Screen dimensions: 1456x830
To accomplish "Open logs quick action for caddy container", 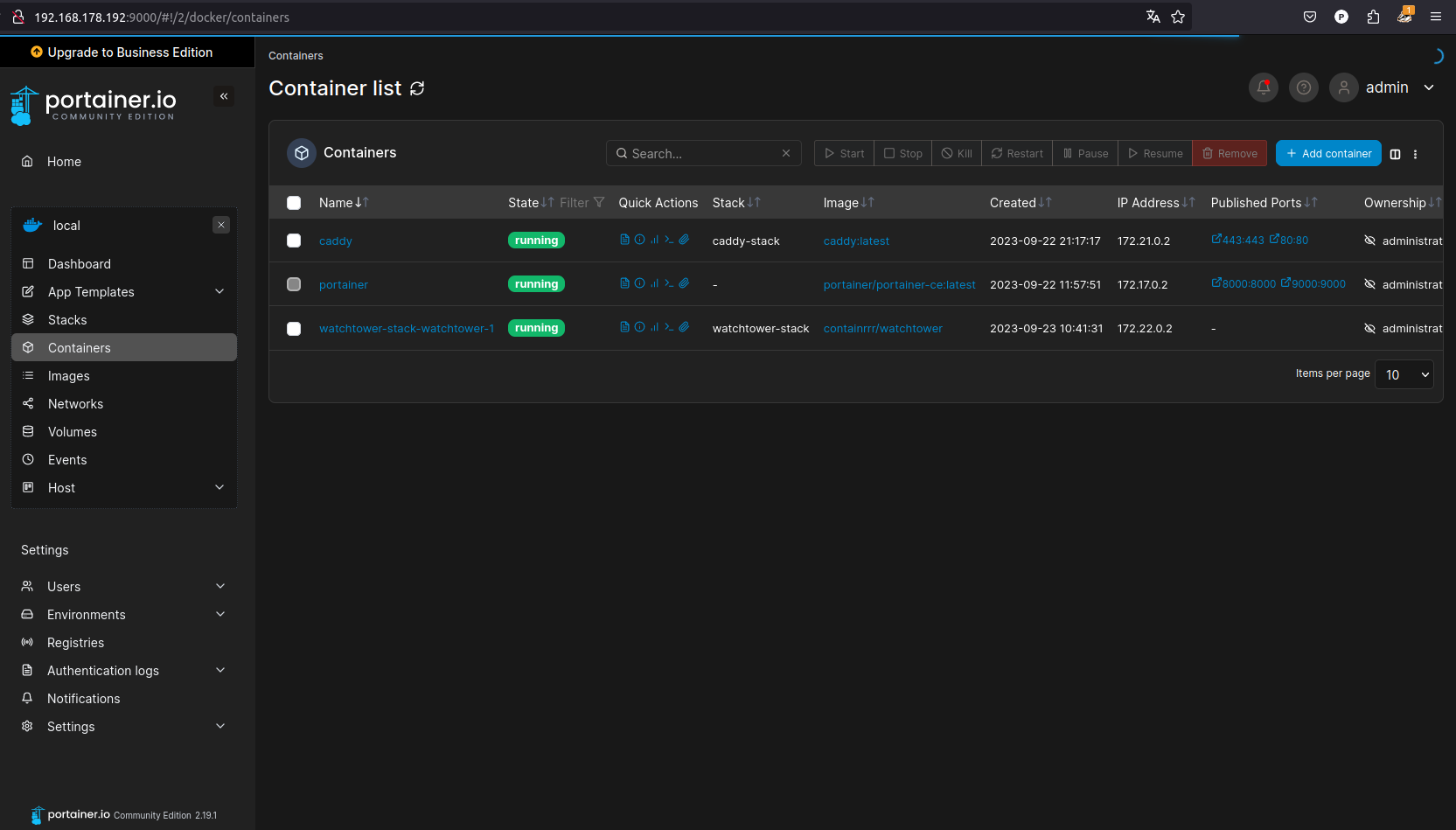I will [x=624, y=240].
